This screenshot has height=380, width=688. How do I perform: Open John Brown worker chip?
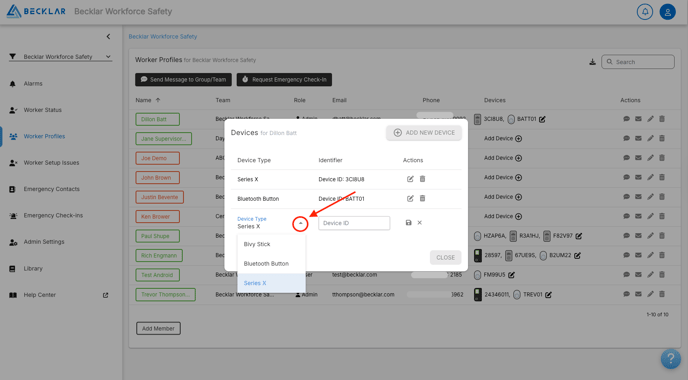(158, 178)
